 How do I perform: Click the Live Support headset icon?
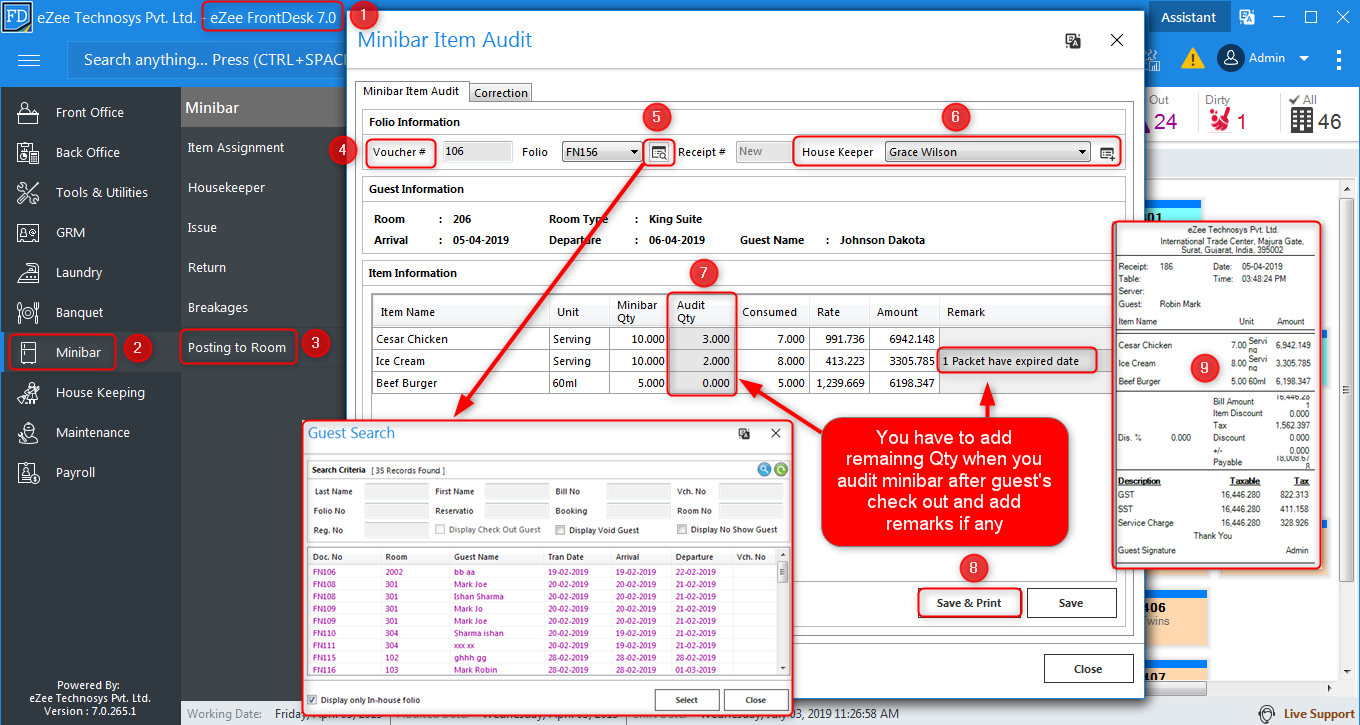(1267, 713)
